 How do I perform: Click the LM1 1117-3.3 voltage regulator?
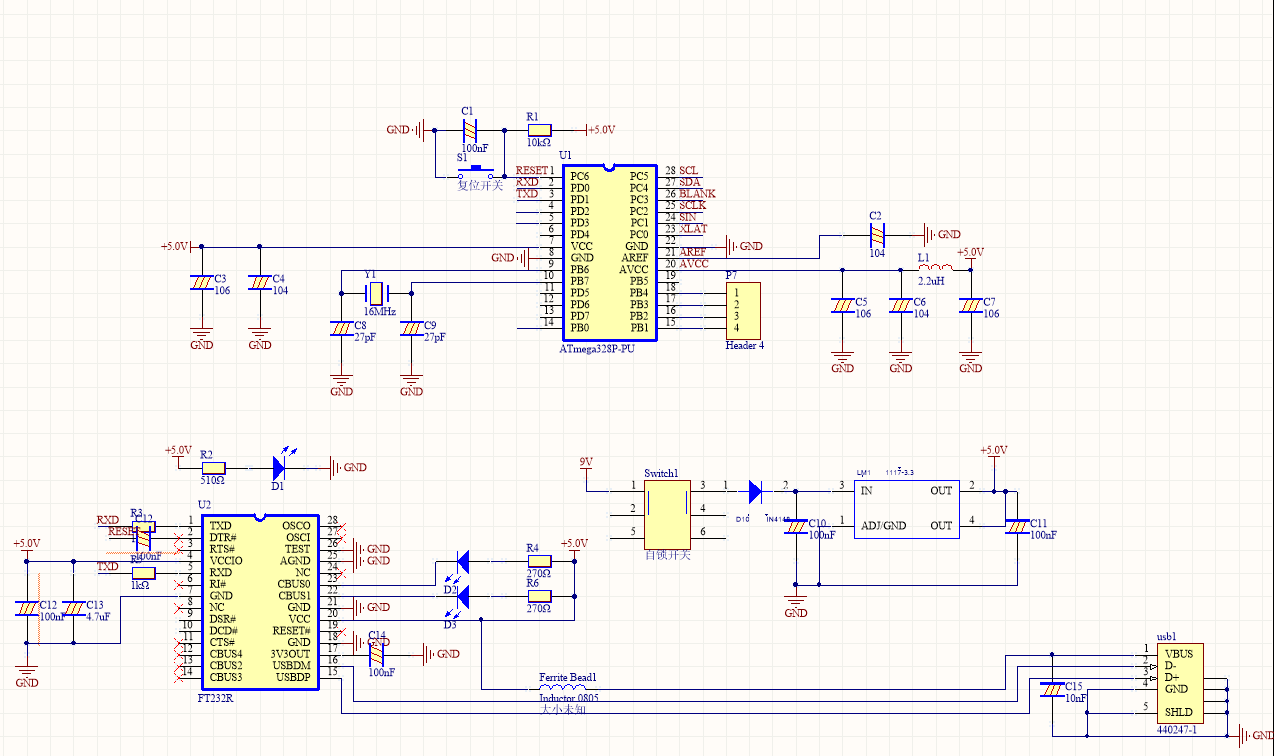(x=904, y=508)
